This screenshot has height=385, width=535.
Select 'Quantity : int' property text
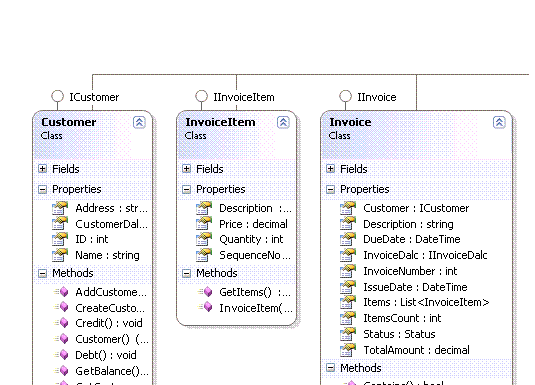click(251, 240)
